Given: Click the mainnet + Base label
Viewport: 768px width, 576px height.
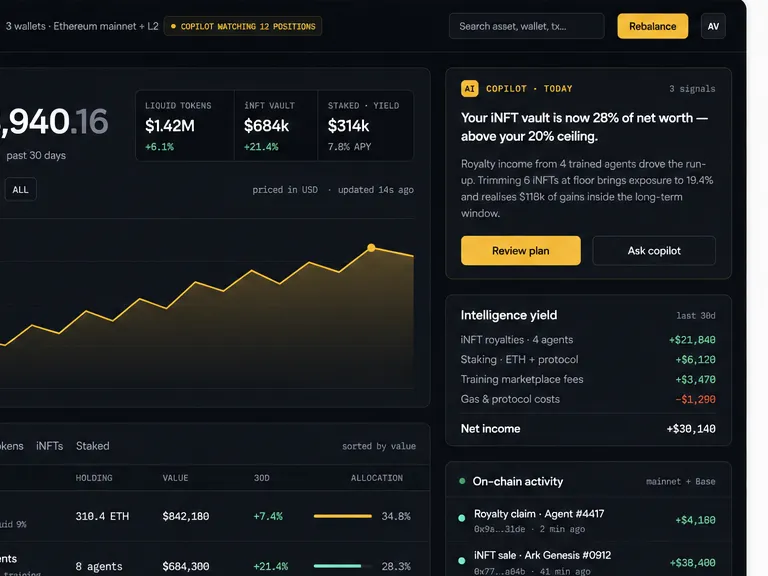Looking at the screenshot, I should (680, 481).
